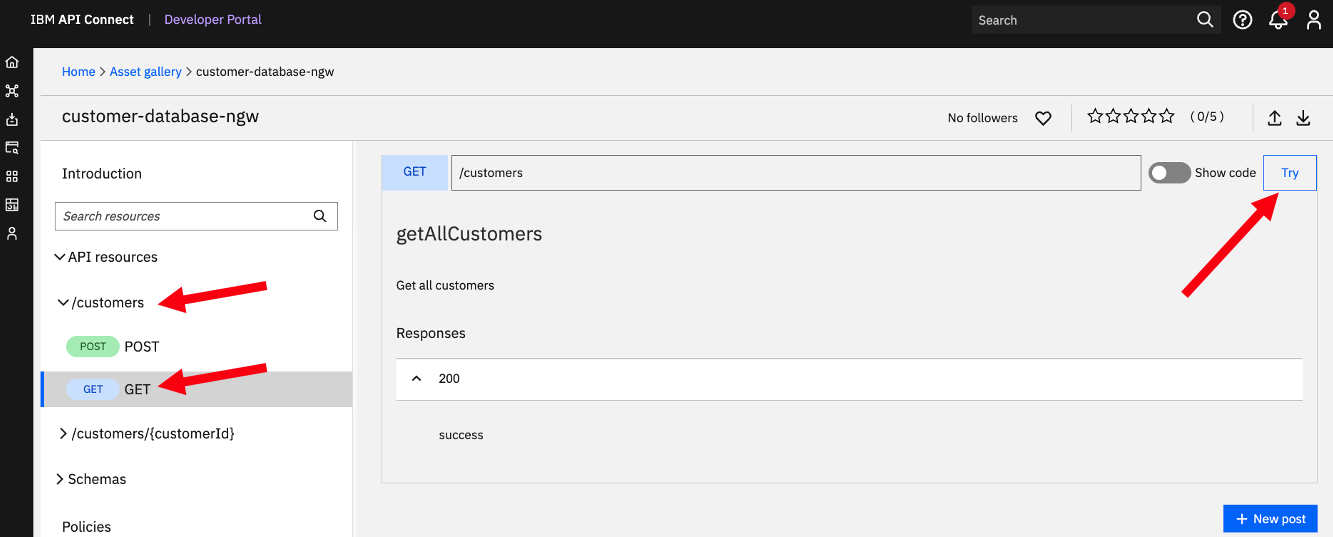
Task: Click the Try button
Action: point(1290,173)
